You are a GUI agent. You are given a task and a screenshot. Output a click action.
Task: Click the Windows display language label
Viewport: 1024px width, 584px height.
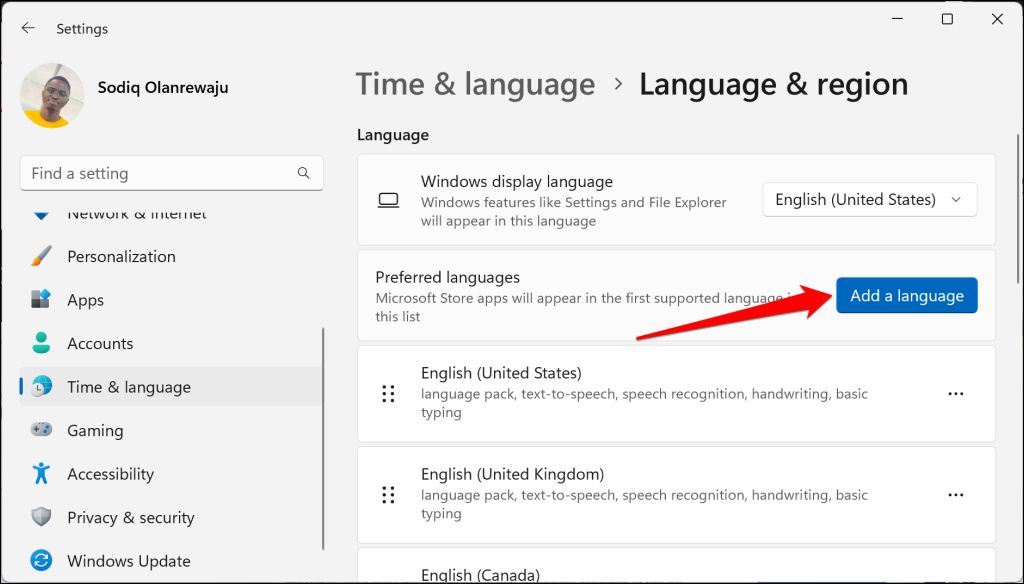point(517,181)
